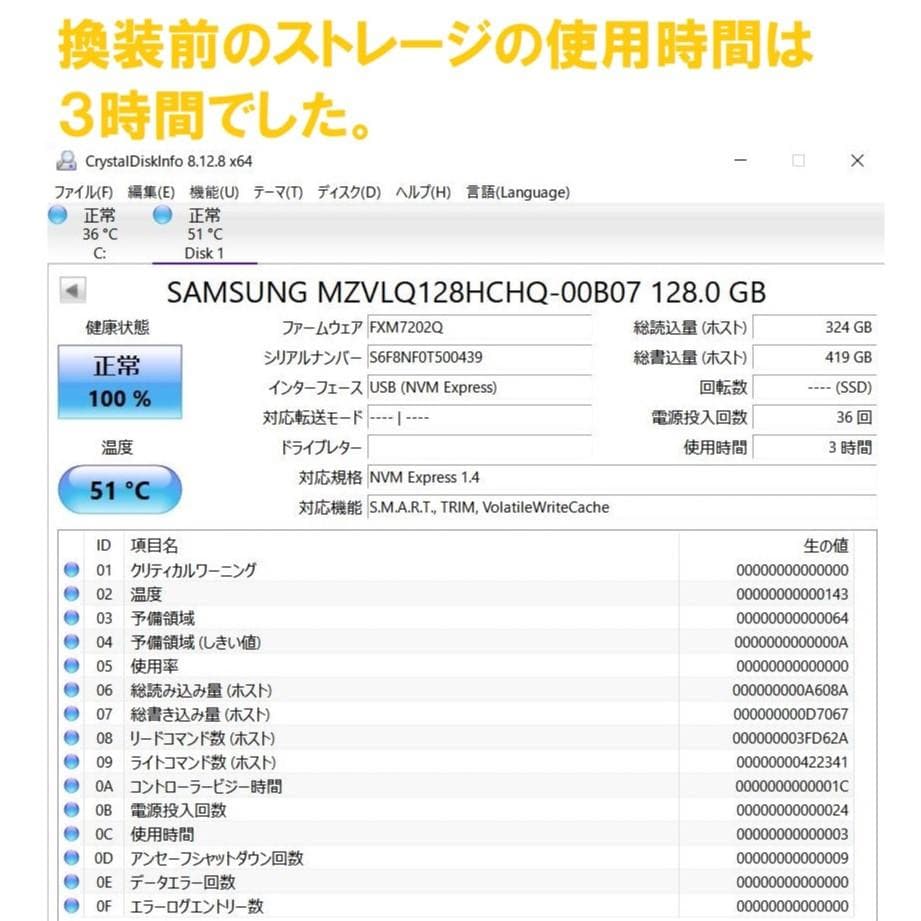Viewport: 921px width, 921px height.
Task: Click the 正常 100 % health status button
Action: click(120, 382)
